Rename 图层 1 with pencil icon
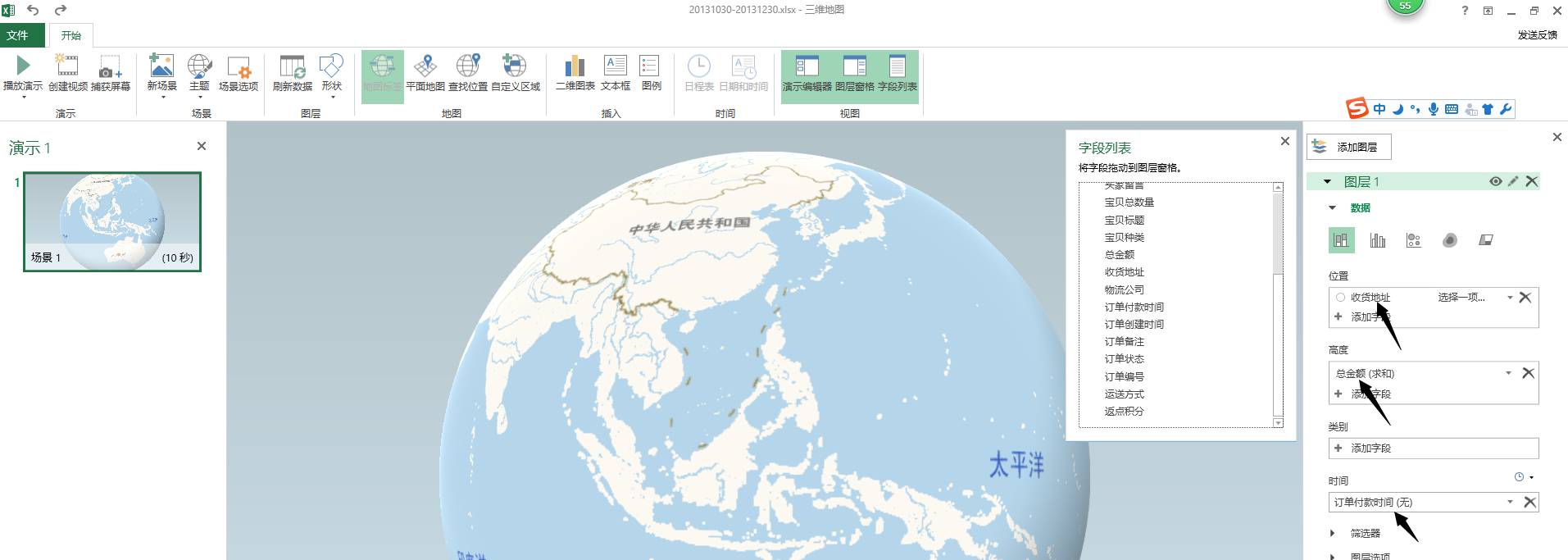1568x560 pixels. [x=1513, y=181]
